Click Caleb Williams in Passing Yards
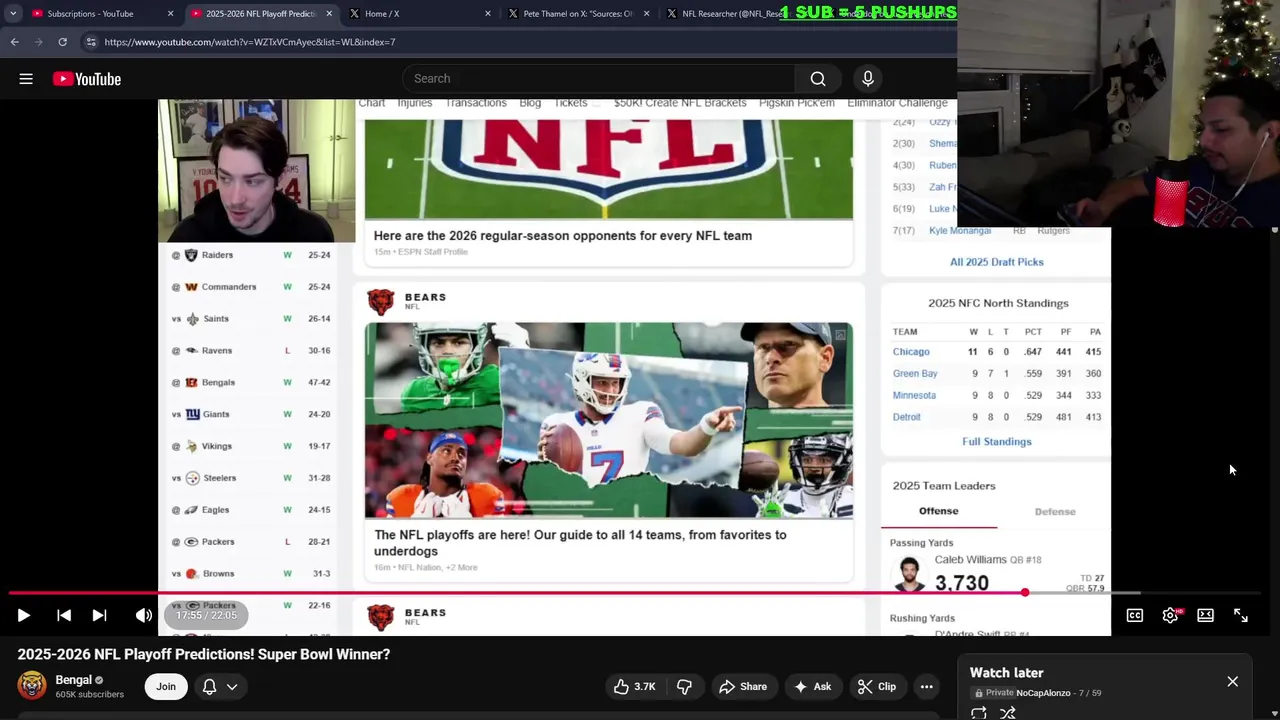Viewport: 1280px width, 720px height. 970,560
